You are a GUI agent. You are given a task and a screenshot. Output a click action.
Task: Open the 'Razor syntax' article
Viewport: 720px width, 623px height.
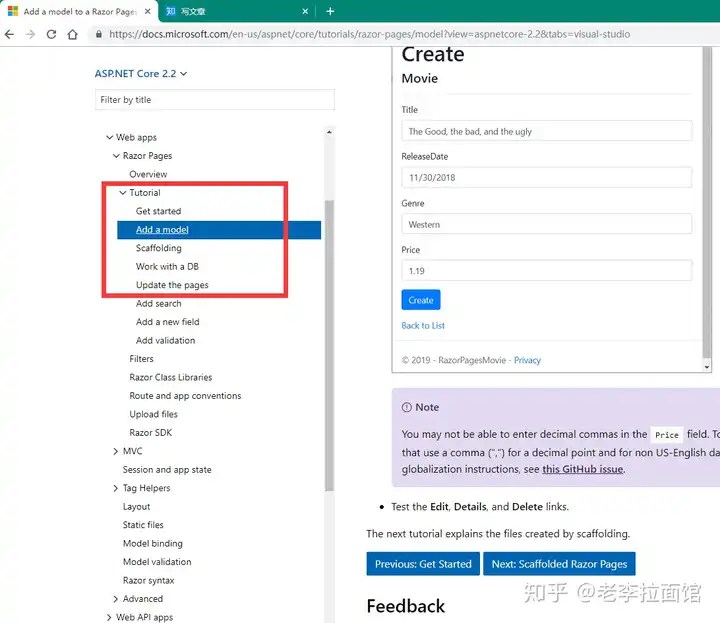148,580
